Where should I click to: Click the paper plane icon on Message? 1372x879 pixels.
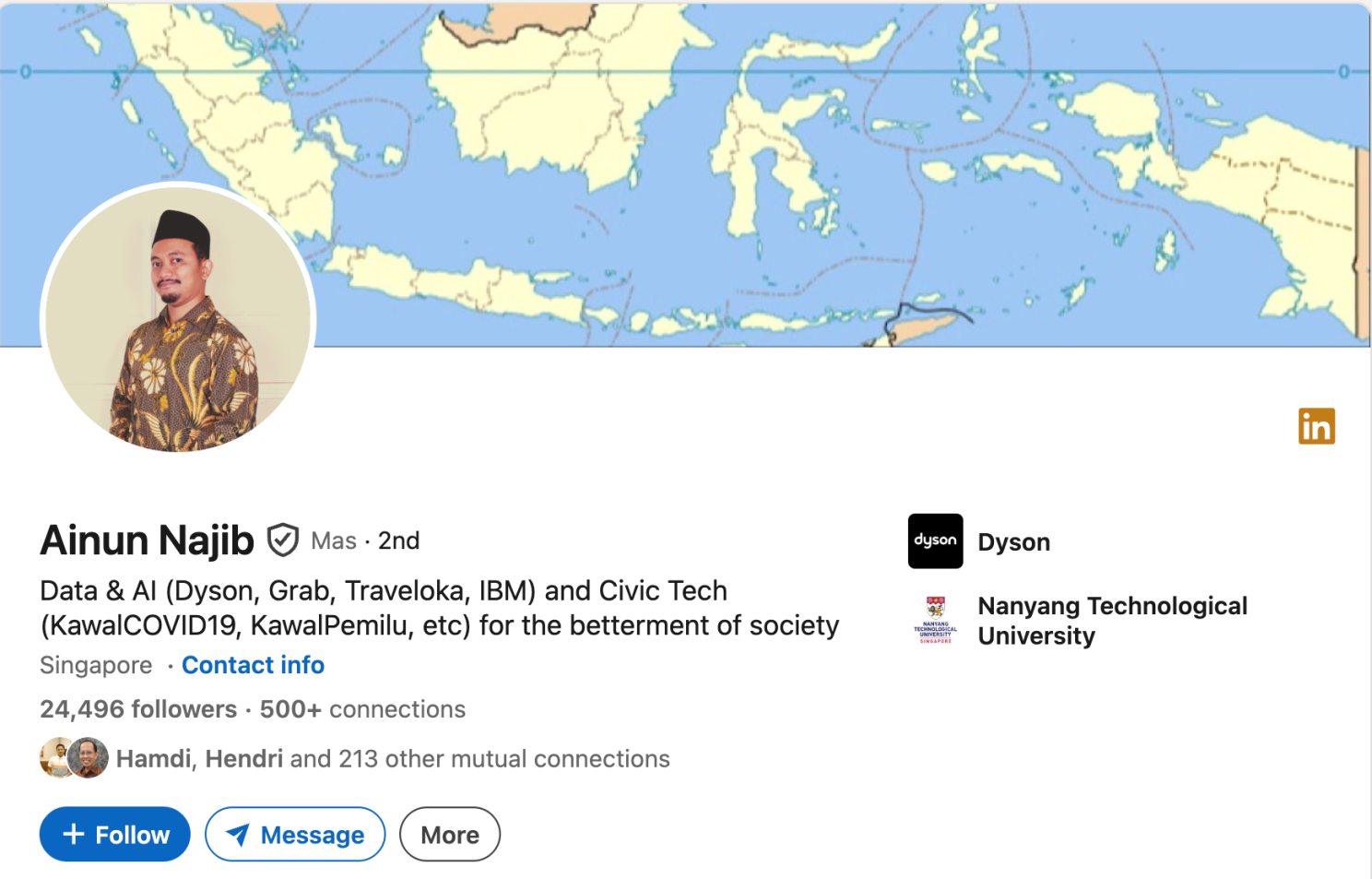pyautogui.click(x=238, y=835)
